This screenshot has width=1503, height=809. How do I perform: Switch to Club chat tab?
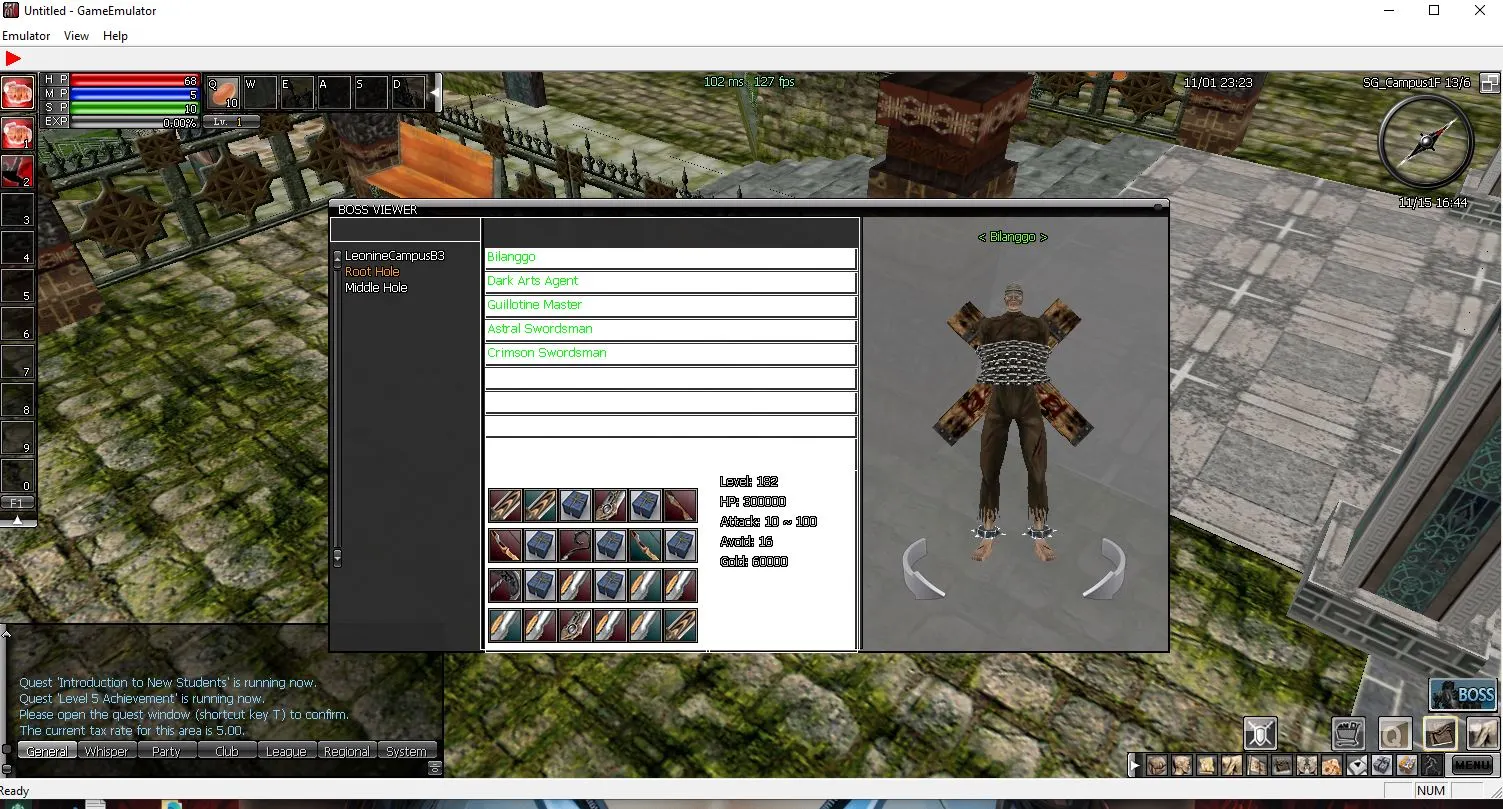coord(226,751)
